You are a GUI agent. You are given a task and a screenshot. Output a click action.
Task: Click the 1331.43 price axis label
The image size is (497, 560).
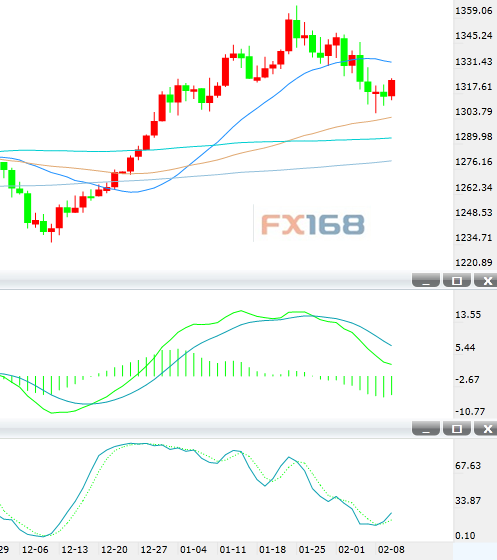coord(473,61)
